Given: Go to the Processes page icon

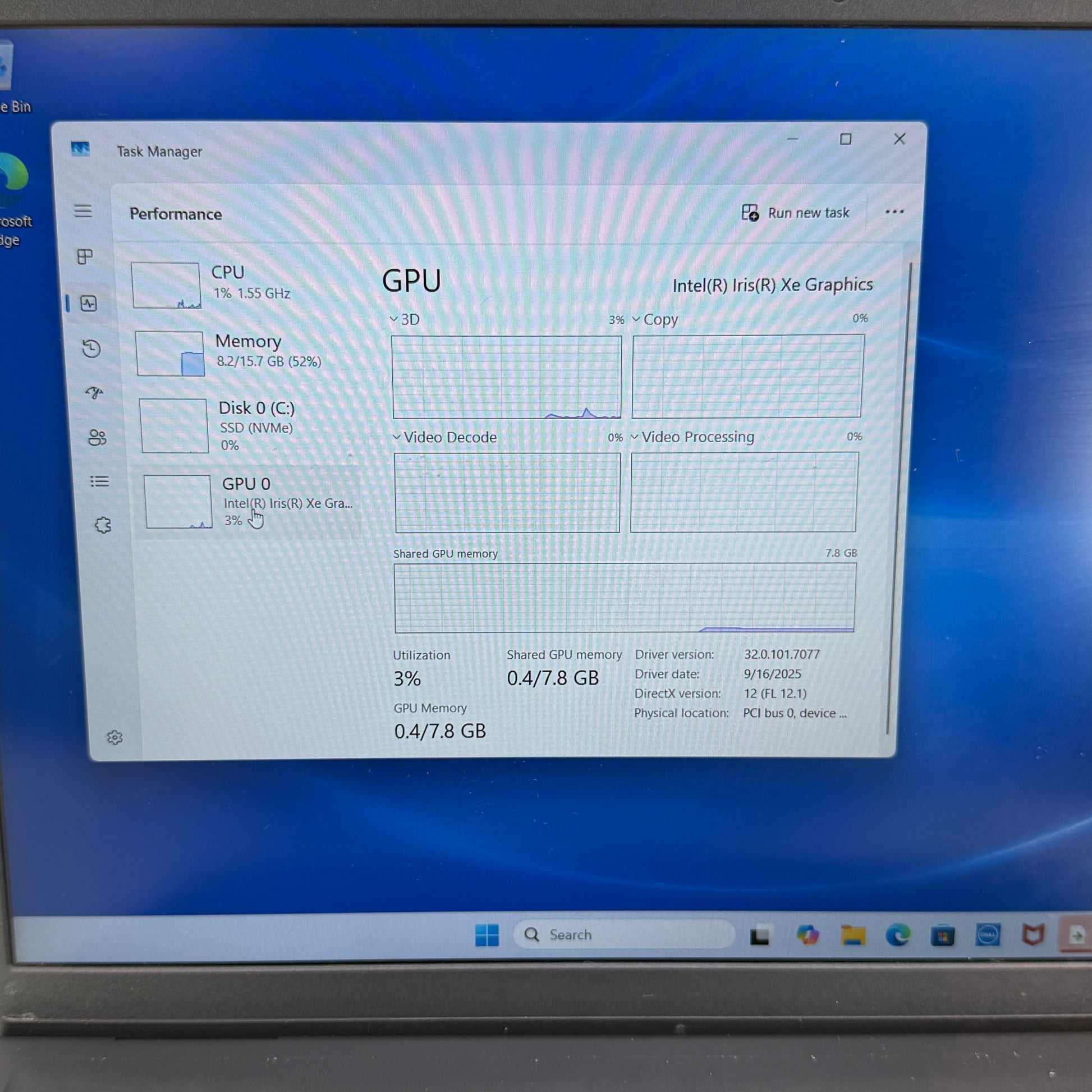Looking at the screenshot, I should tap(85, 257).
